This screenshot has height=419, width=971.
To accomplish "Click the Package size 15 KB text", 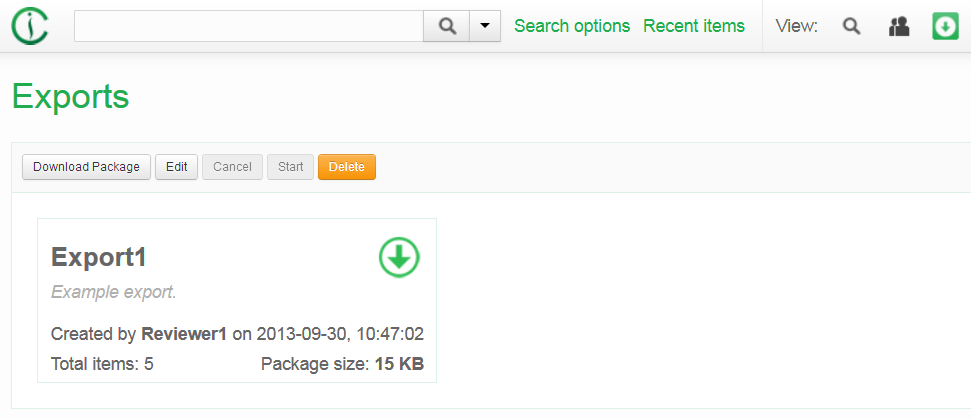I will (342, 364).
